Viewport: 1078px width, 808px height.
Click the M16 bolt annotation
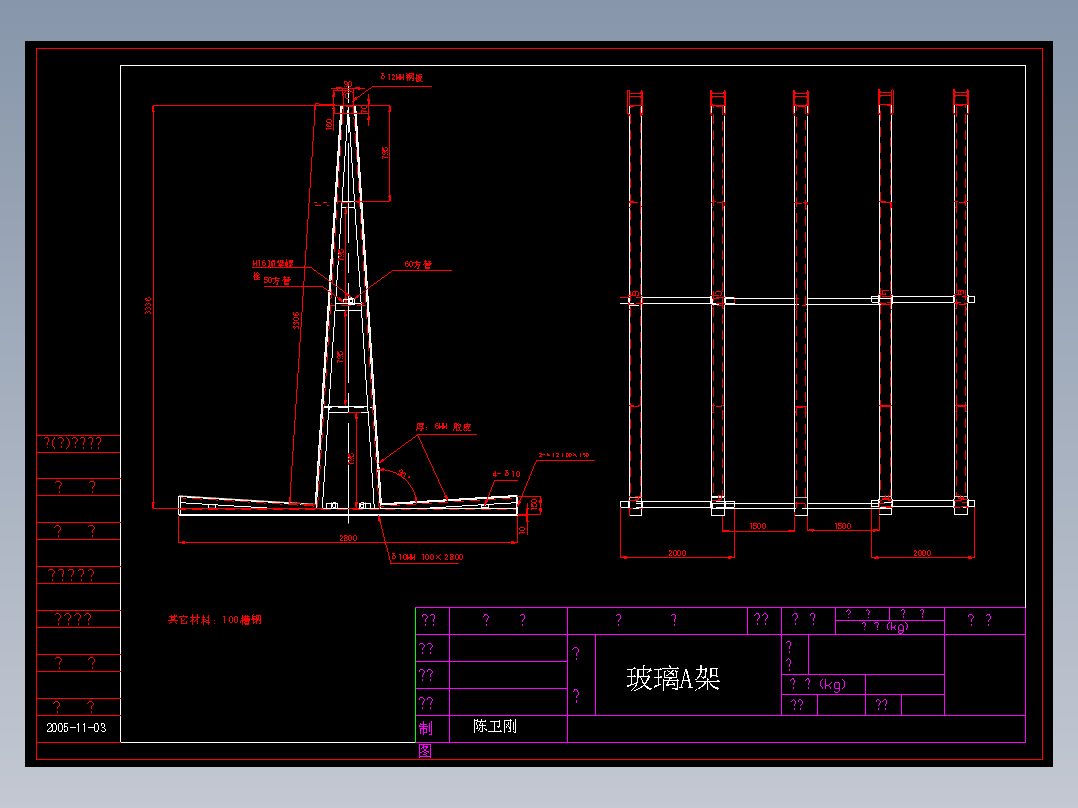coord(273,263)
